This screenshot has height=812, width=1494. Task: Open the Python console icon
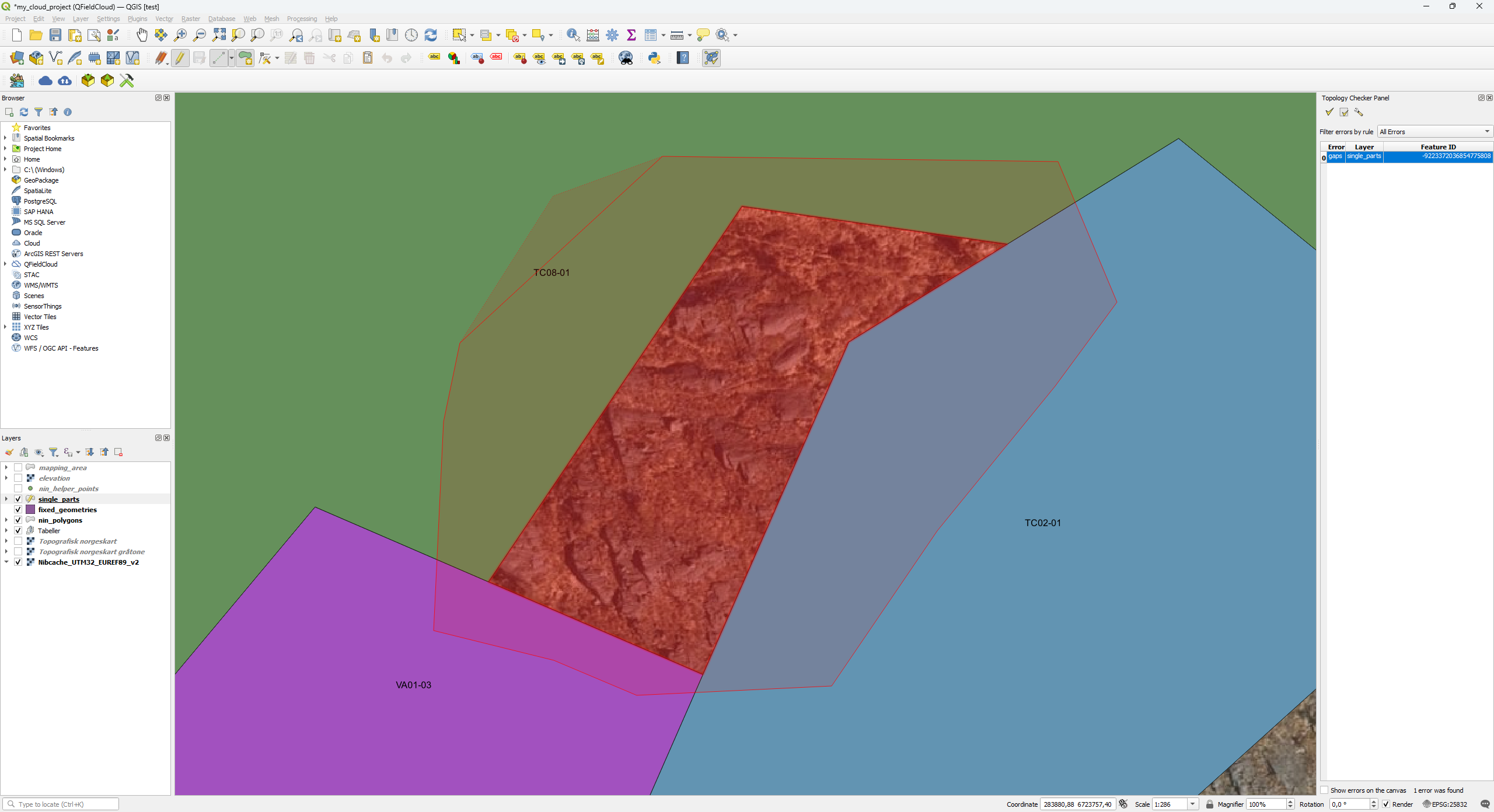654,58
